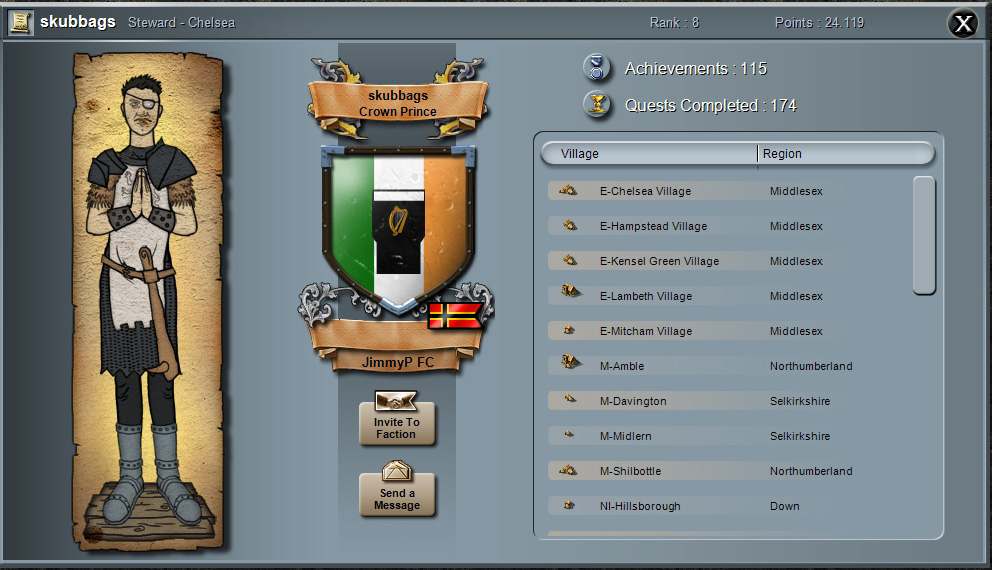
Task: Select NI-Hillsborough village name
Action: pos(640,506)
